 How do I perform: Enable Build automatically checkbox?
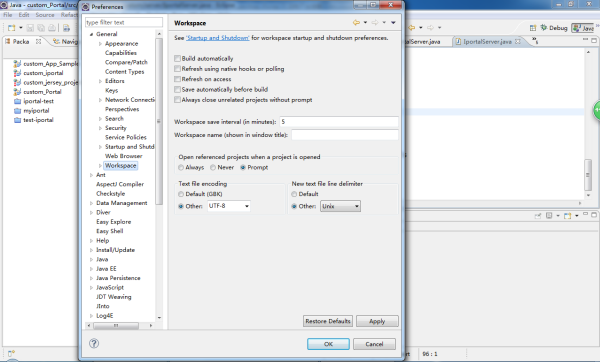click(x=178, y=59)
